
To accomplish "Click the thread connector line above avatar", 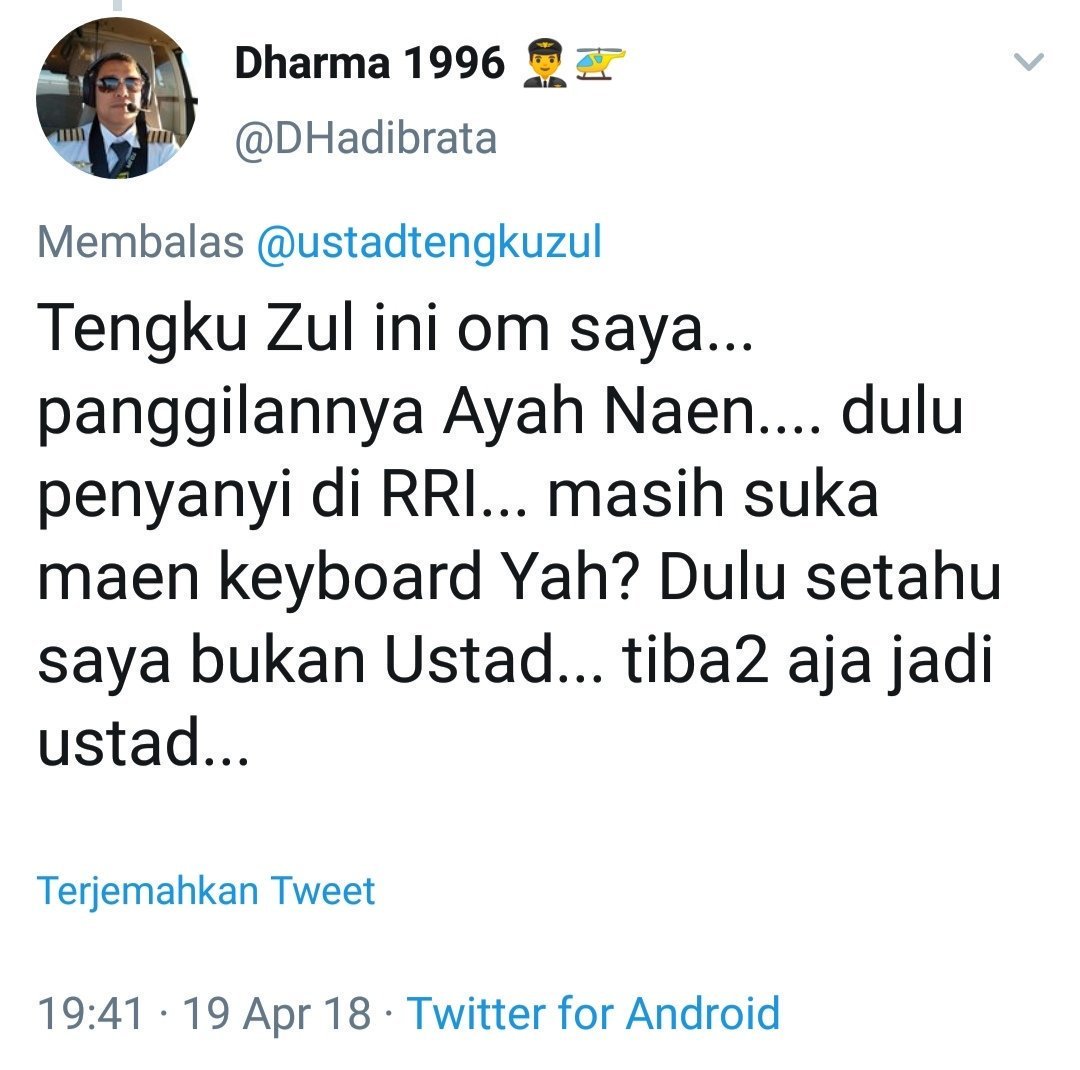I will coord(117,6).
